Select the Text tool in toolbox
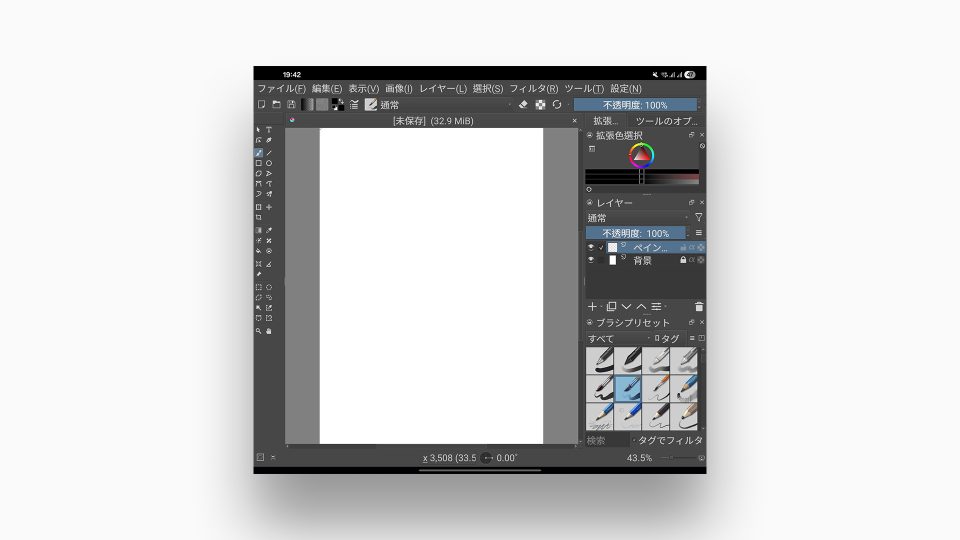Image resolution: width=960 pixels, height=540 pixels. pos(269,130)
